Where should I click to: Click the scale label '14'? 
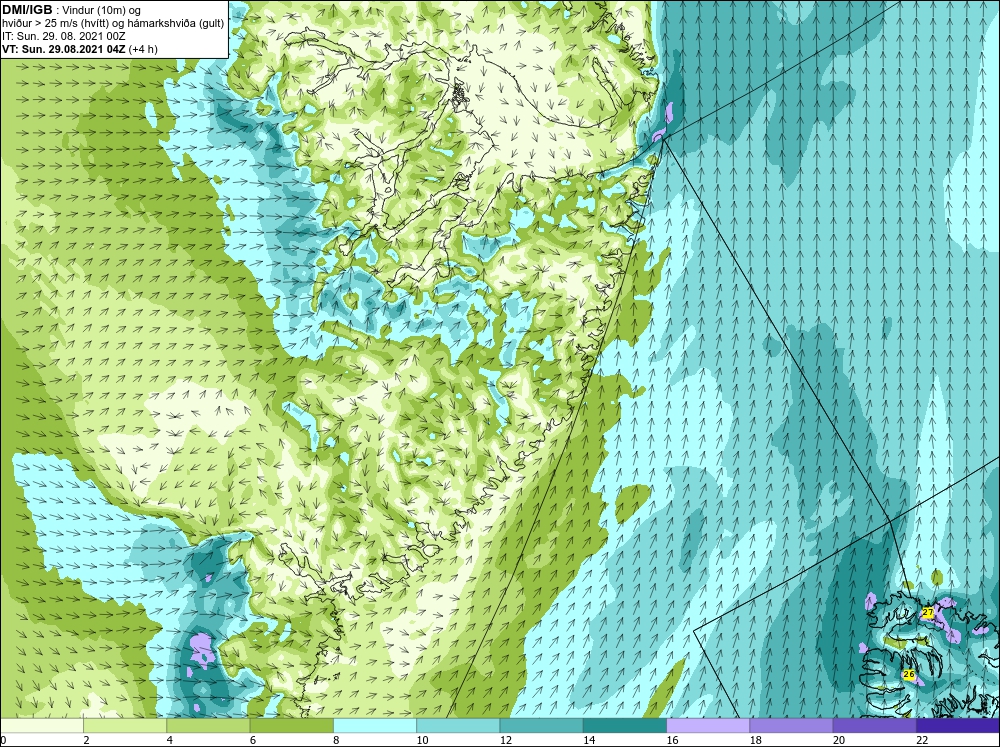589,740
